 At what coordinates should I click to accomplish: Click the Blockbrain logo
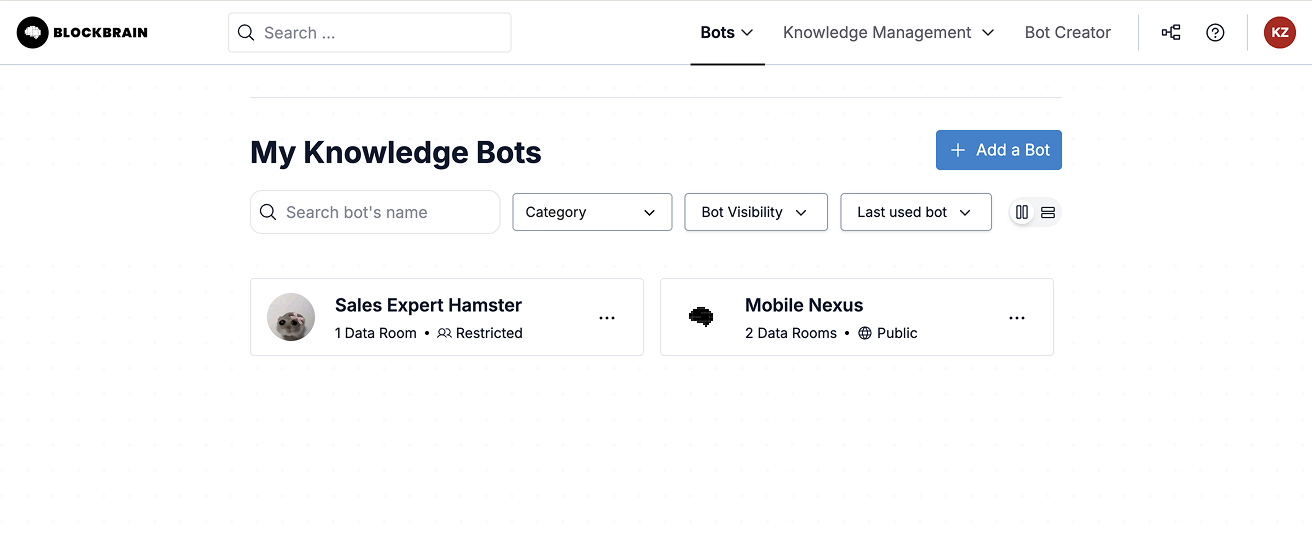(x=82, y=33)
